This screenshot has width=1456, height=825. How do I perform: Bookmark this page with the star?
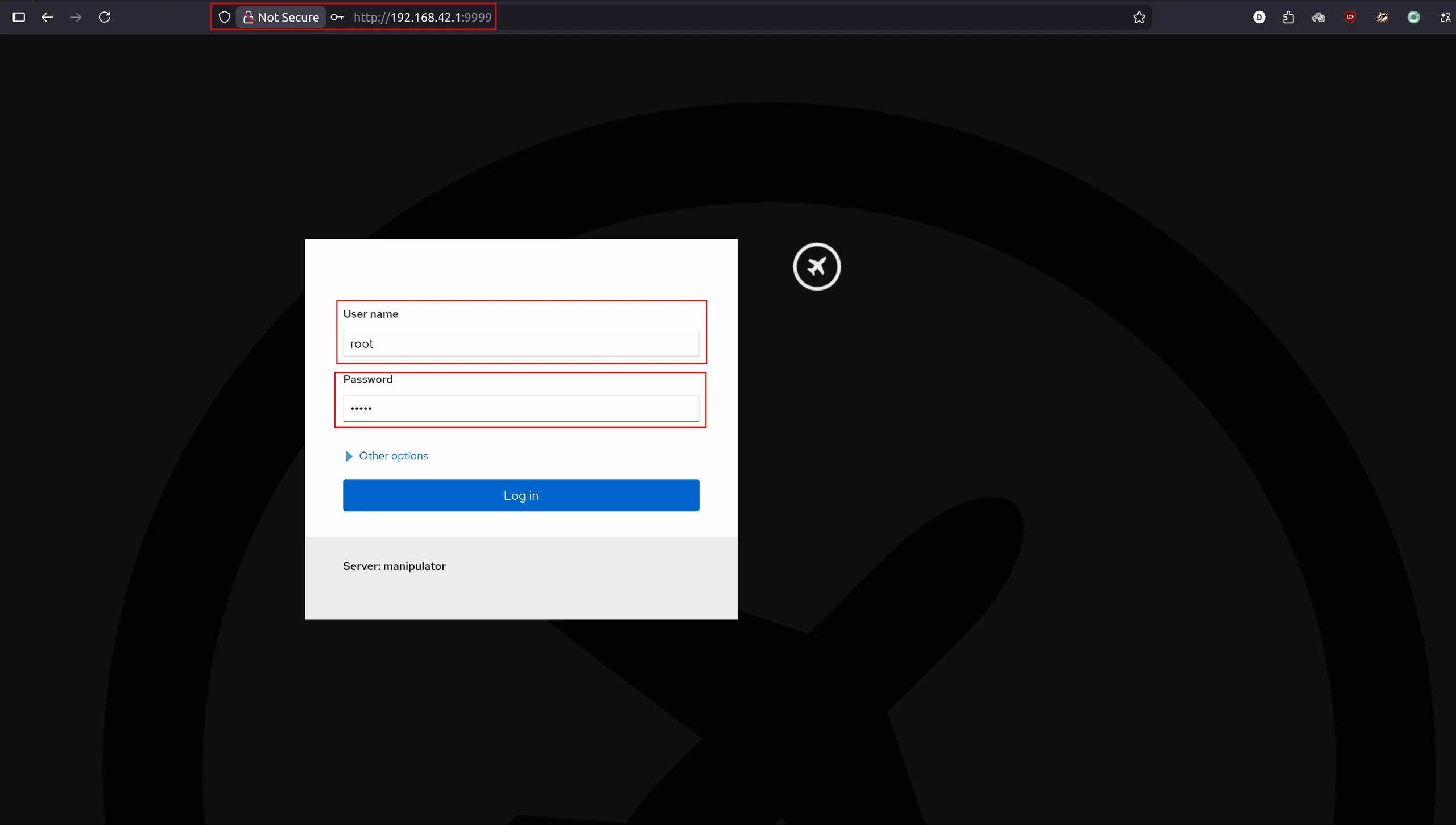click(x=1139, y=17)
